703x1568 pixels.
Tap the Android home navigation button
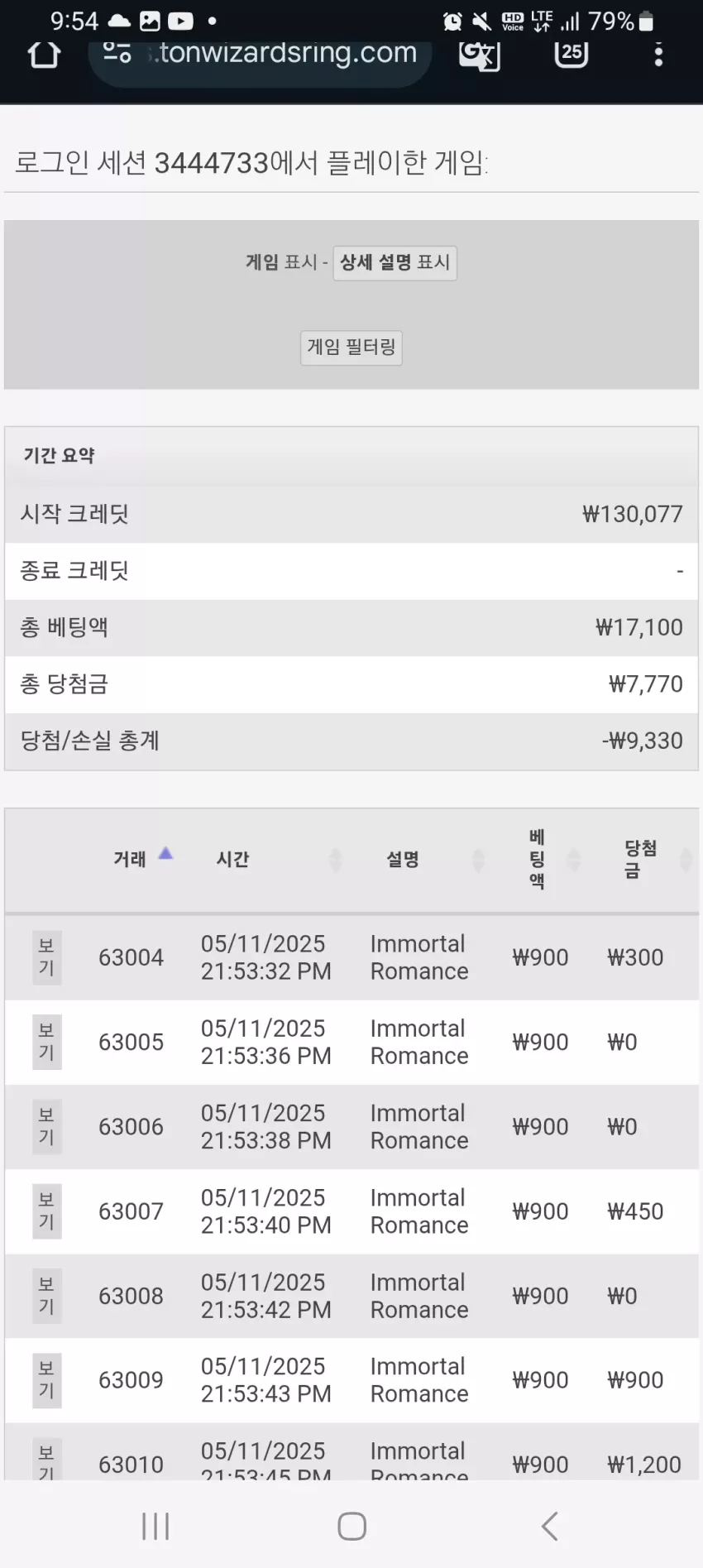(351, 1526)
